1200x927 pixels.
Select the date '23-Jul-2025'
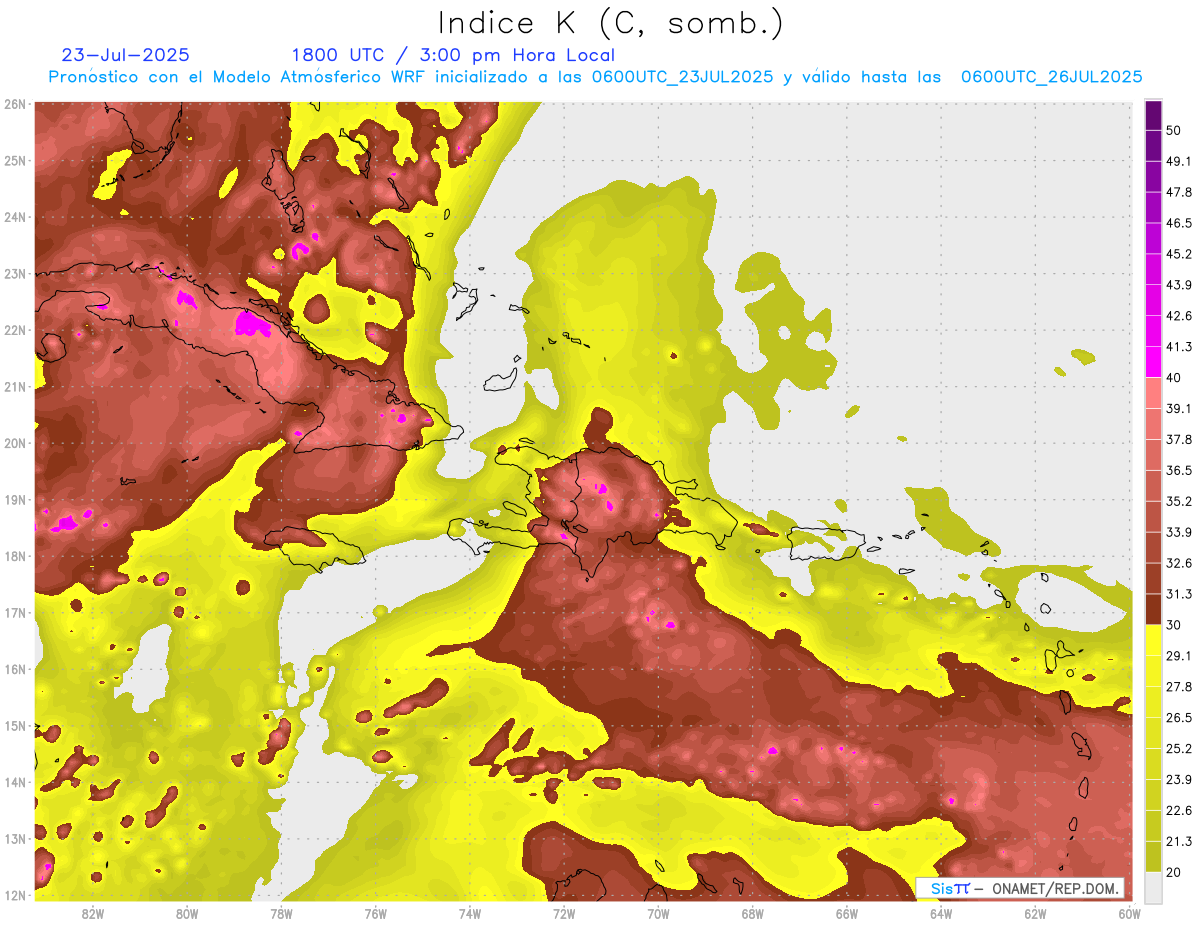(x=126, y=55)
